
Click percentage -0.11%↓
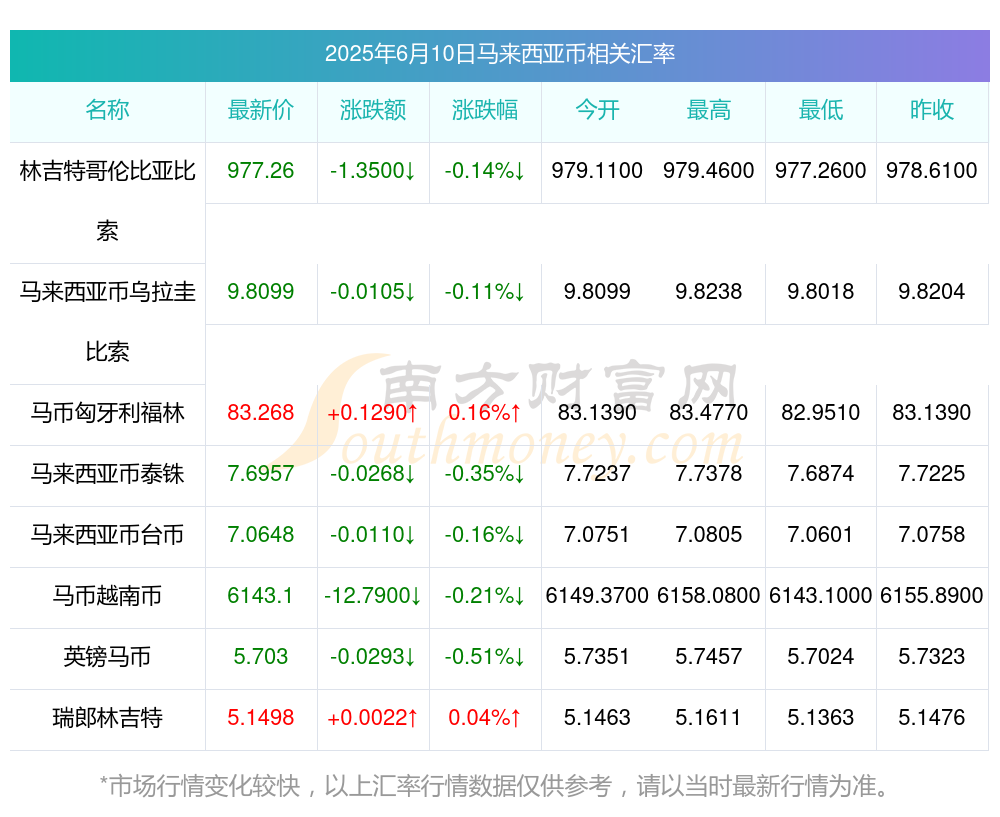click(x=485, y=292)
